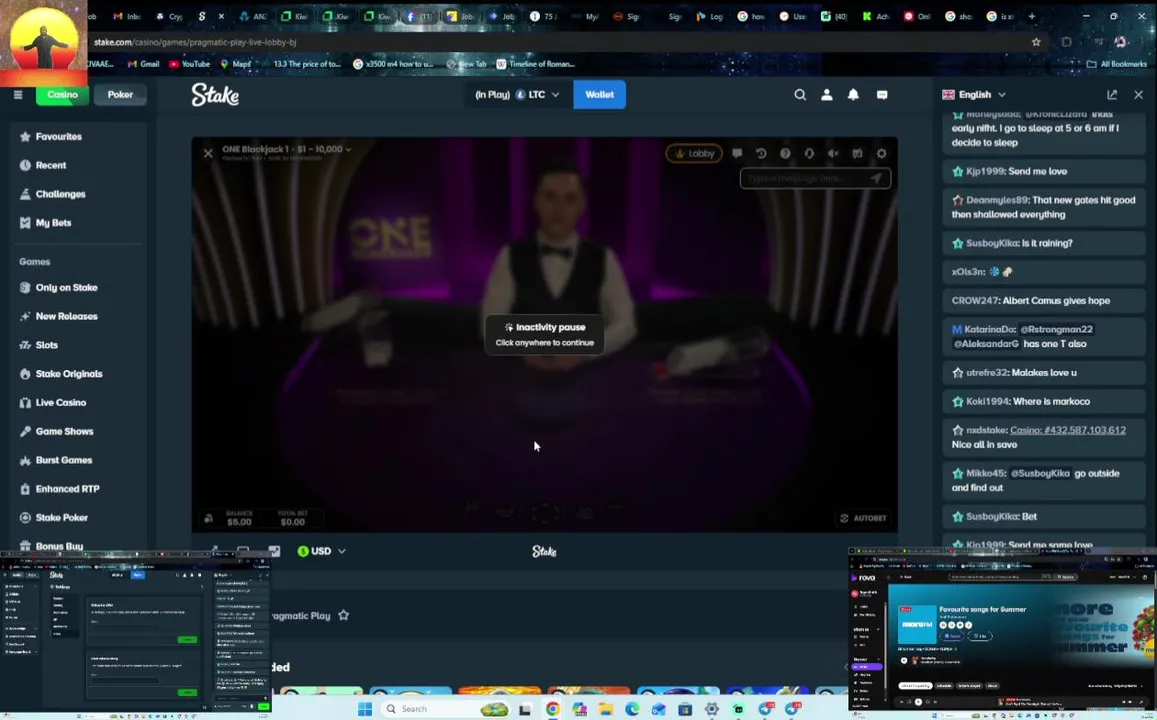Open the LTC balance dropdown

click(x=518, y=94)
